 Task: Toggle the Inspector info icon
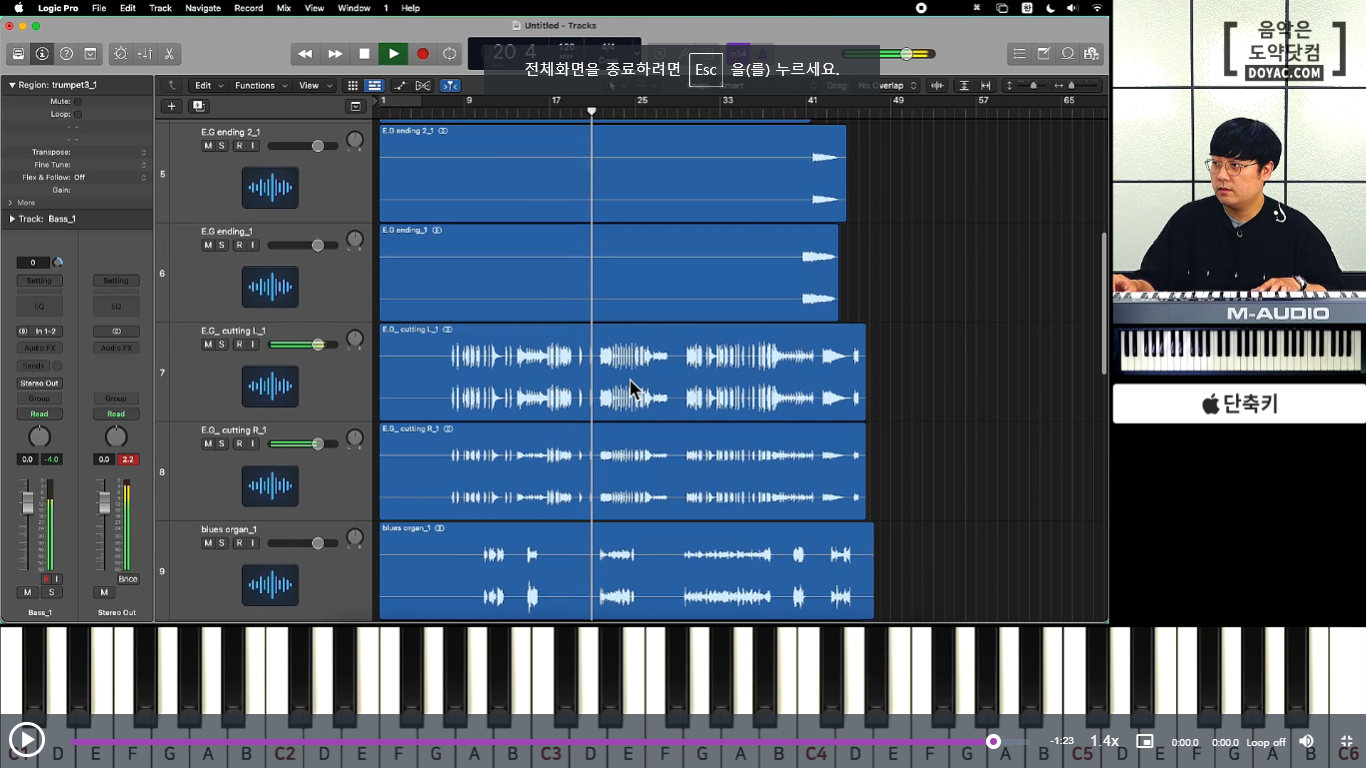42,54
